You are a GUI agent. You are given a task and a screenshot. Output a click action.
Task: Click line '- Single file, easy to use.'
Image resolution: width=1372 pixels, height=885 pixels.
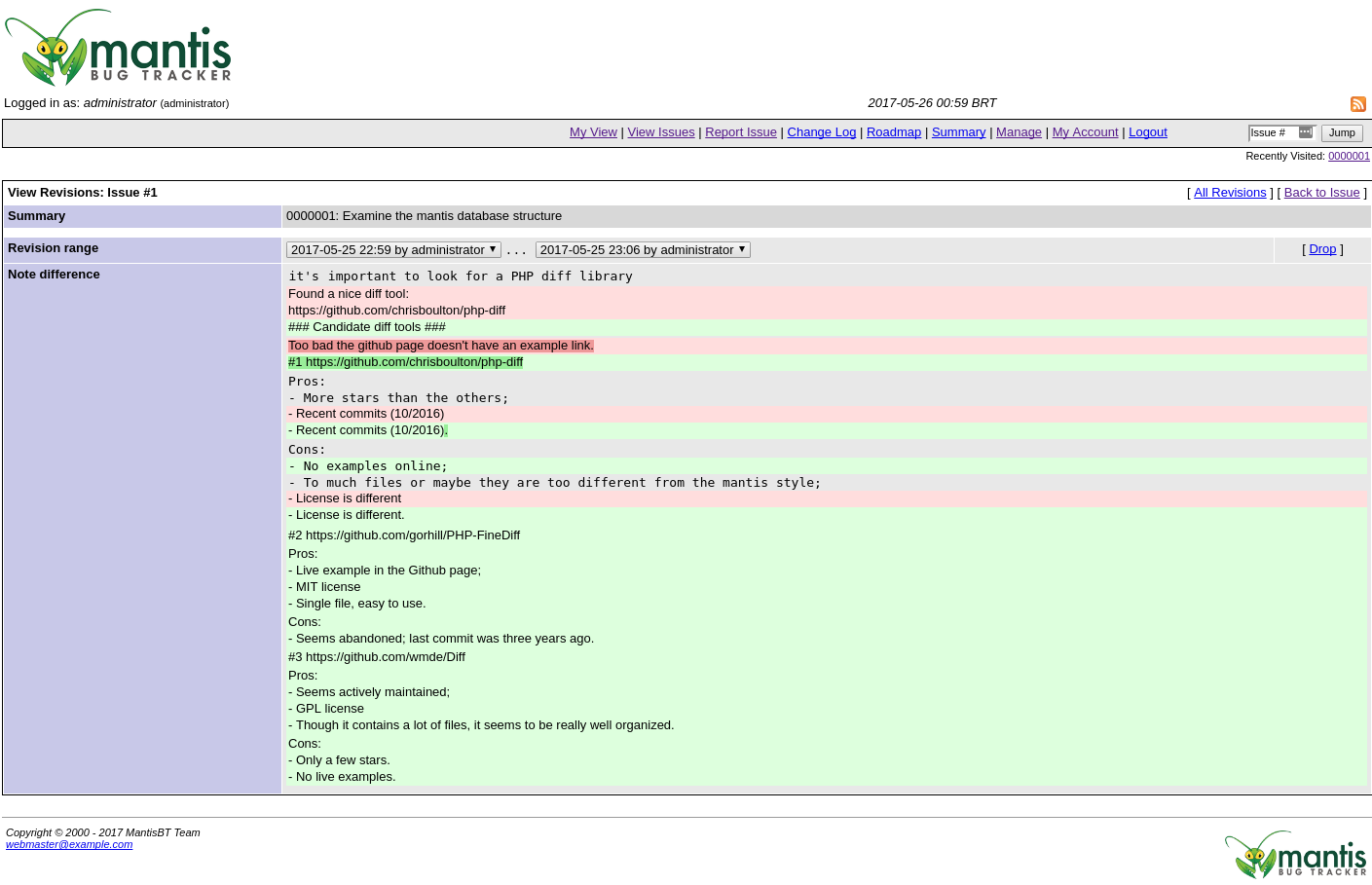pos(357,604)
